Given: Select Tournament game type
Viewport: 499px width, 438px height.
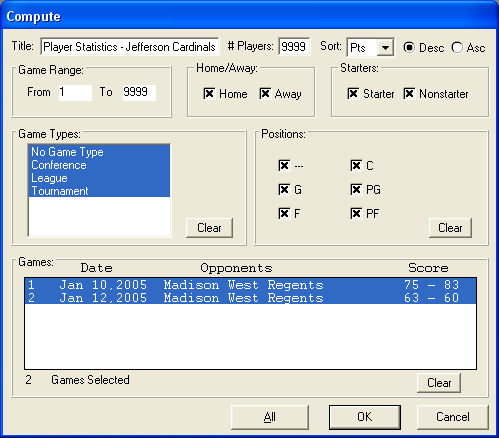Looking at the screenshot, I should 99,191.
